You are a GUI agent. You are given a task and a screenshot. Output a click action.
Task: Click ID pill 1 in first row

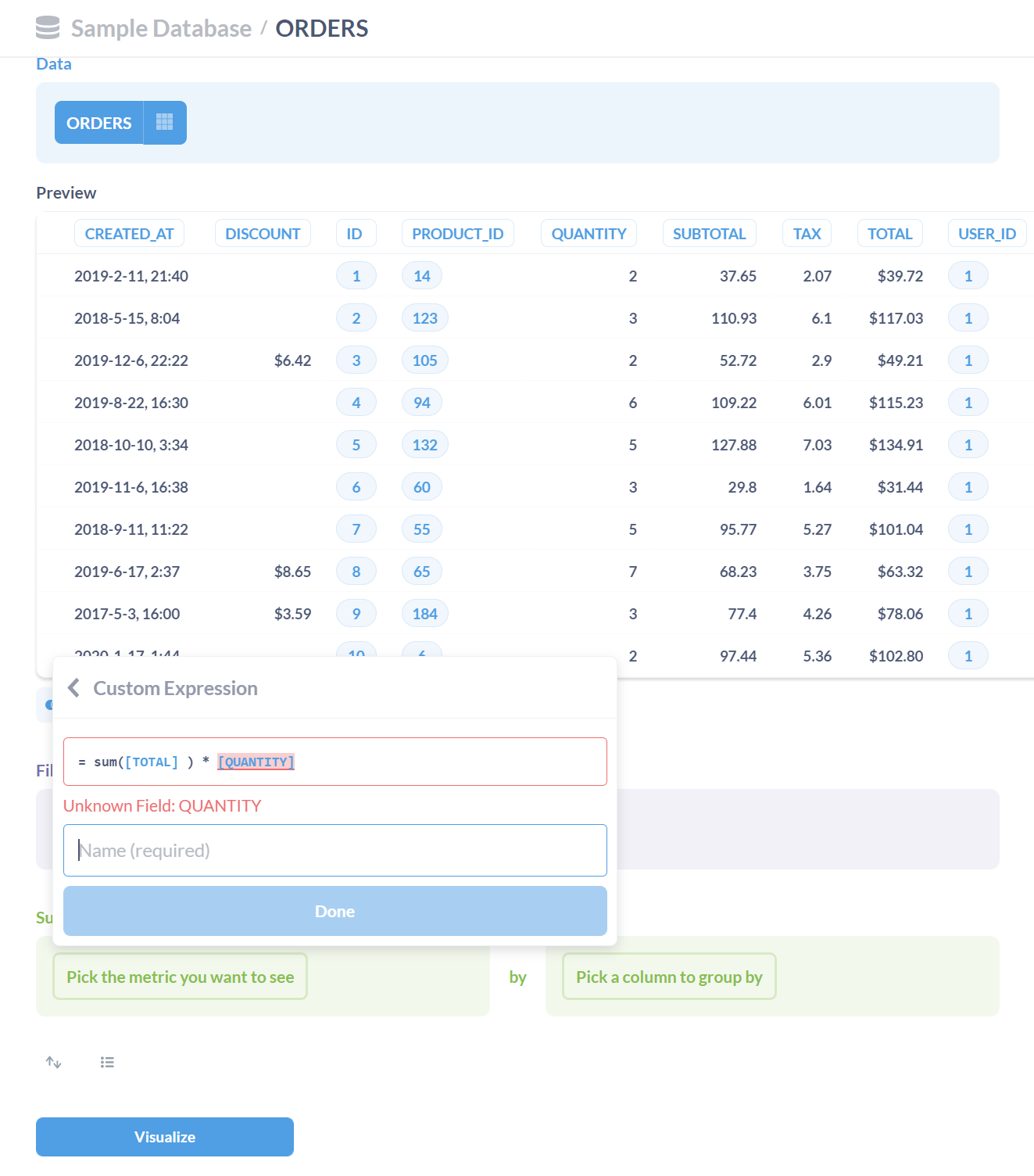[356, 276]
